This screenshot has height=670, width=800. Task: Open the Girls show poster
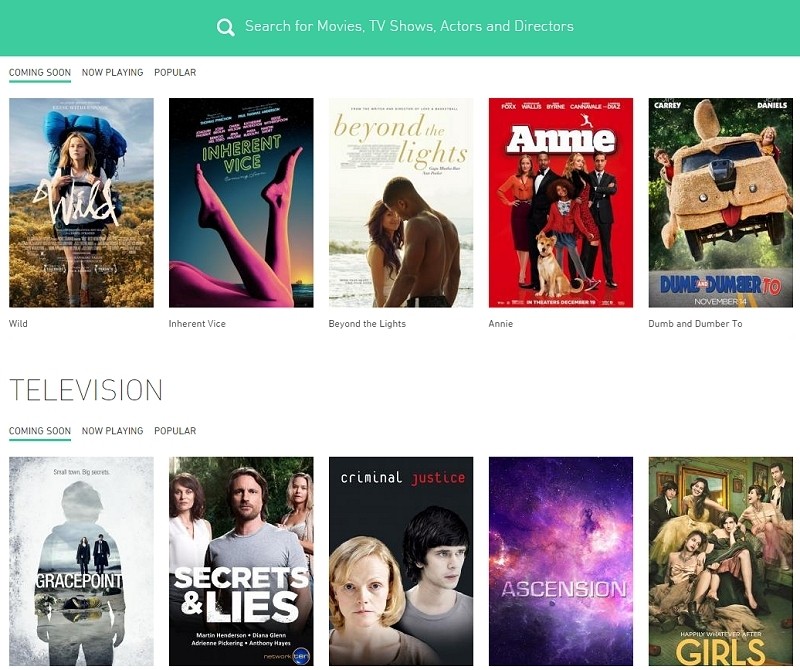pos(720,561)
